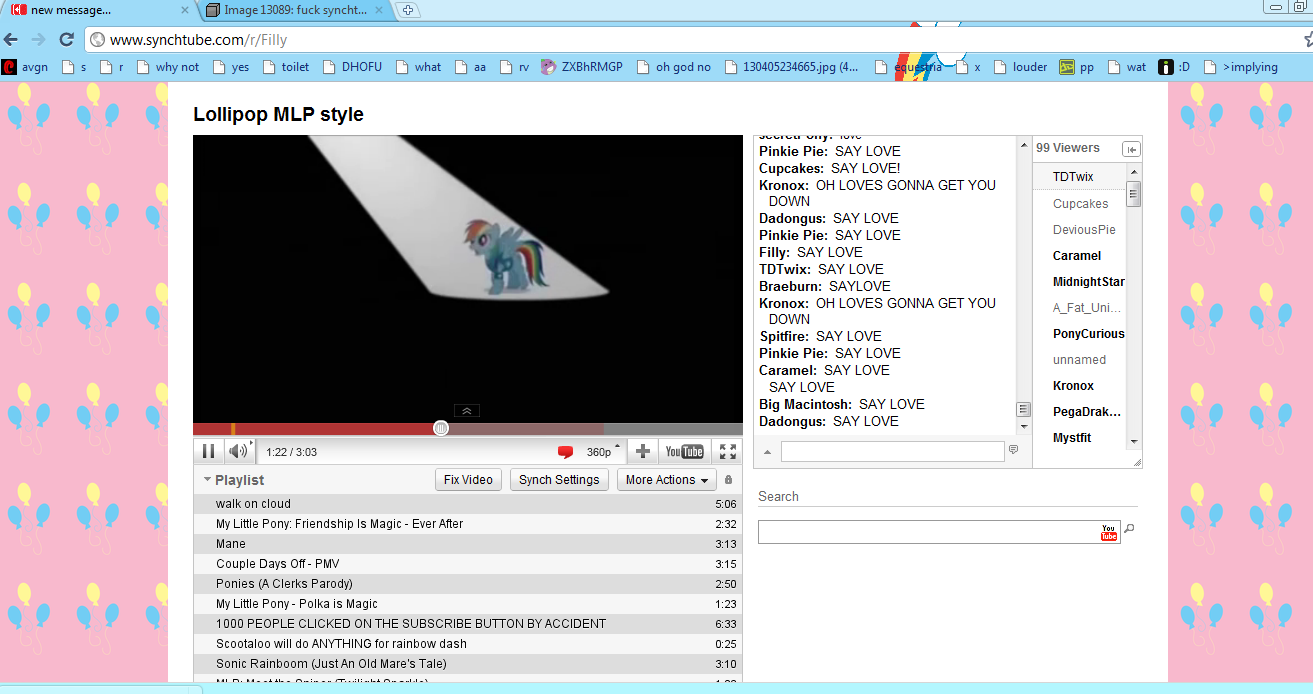
Task: Click the chat message input field
Action: tap(892, 452)
